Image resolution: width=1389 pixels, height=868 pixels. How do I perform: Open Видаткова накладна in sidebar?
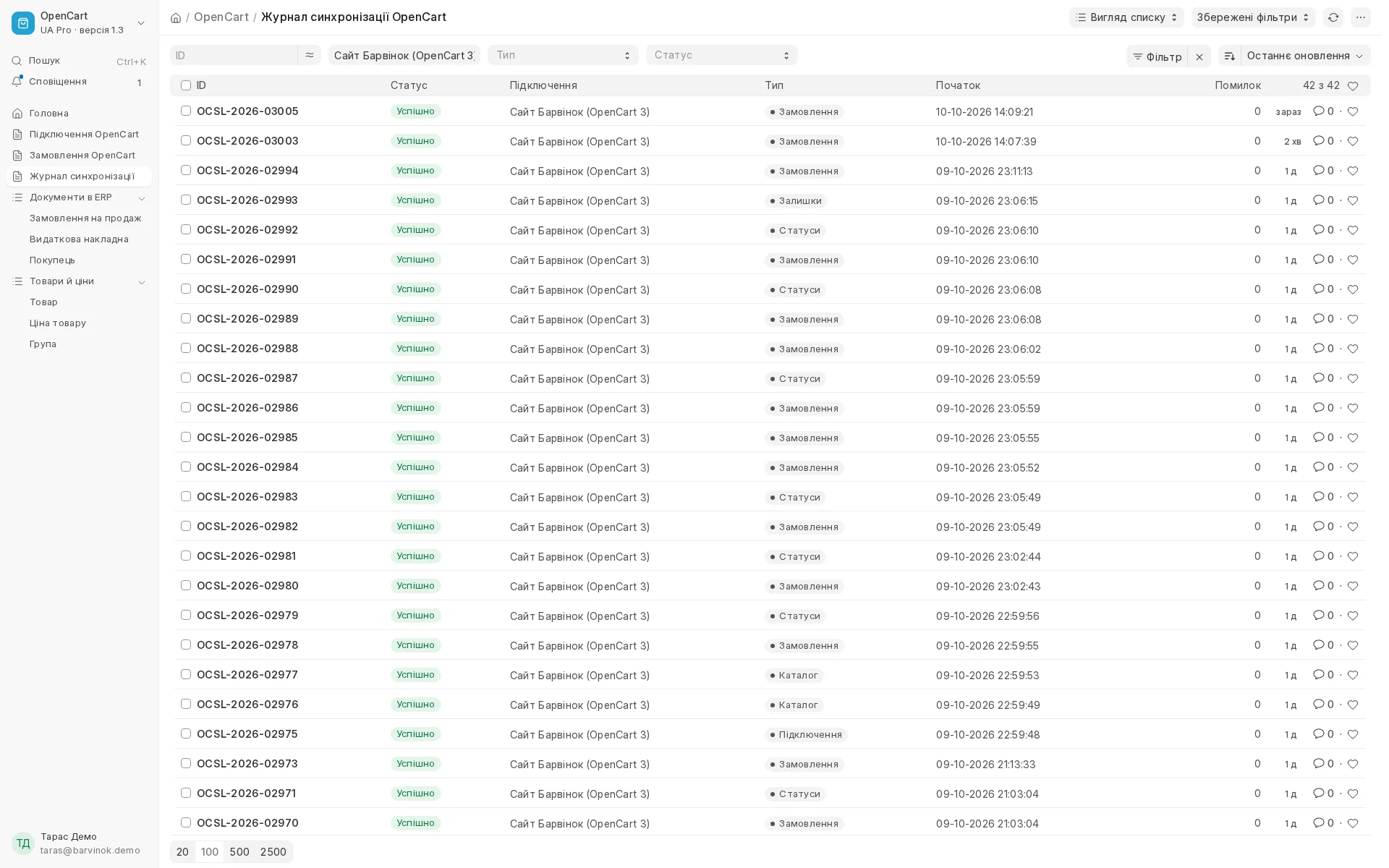[79, 239]
